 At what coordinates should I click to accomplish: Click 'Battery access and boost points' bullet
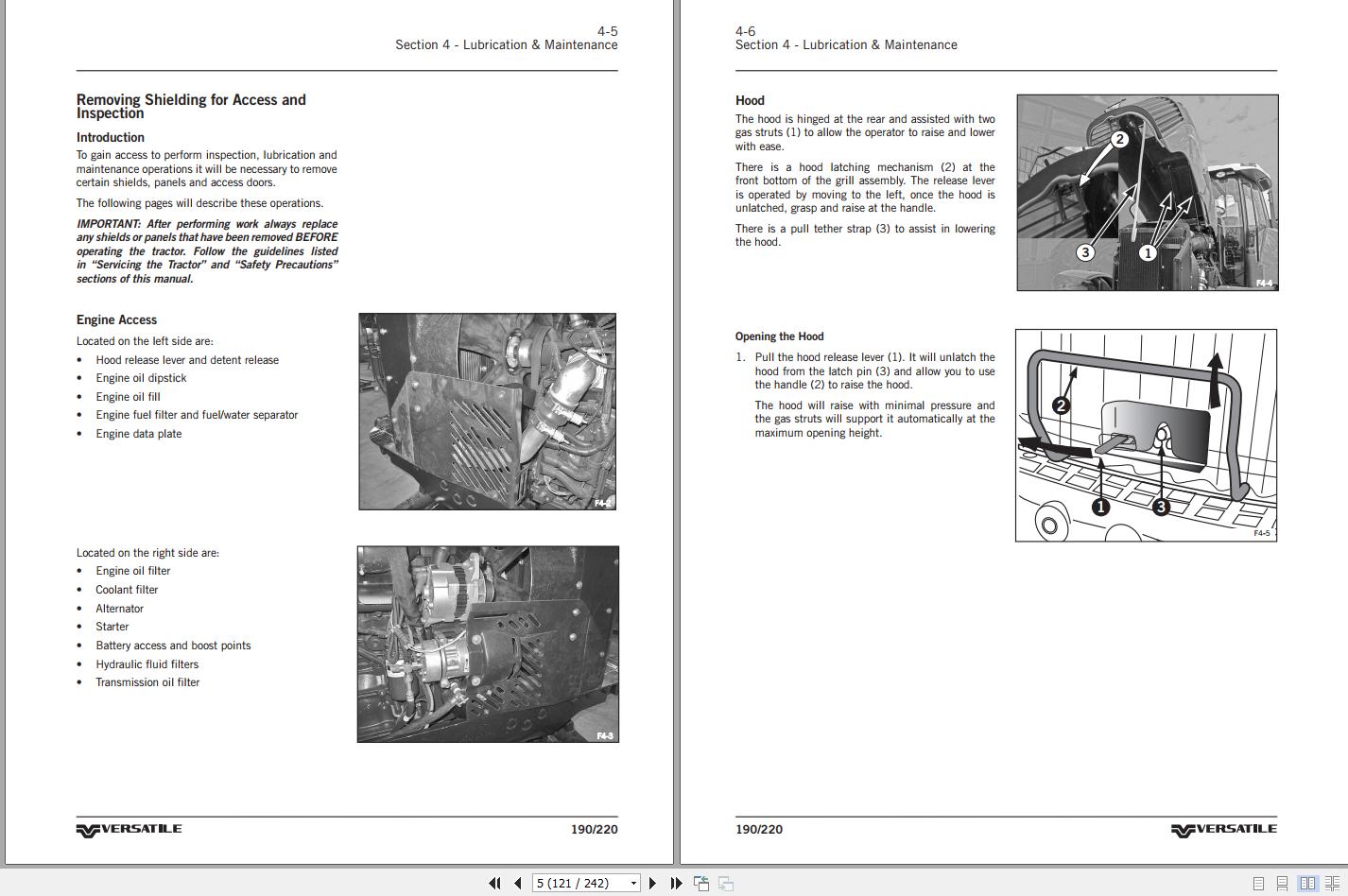173,646
